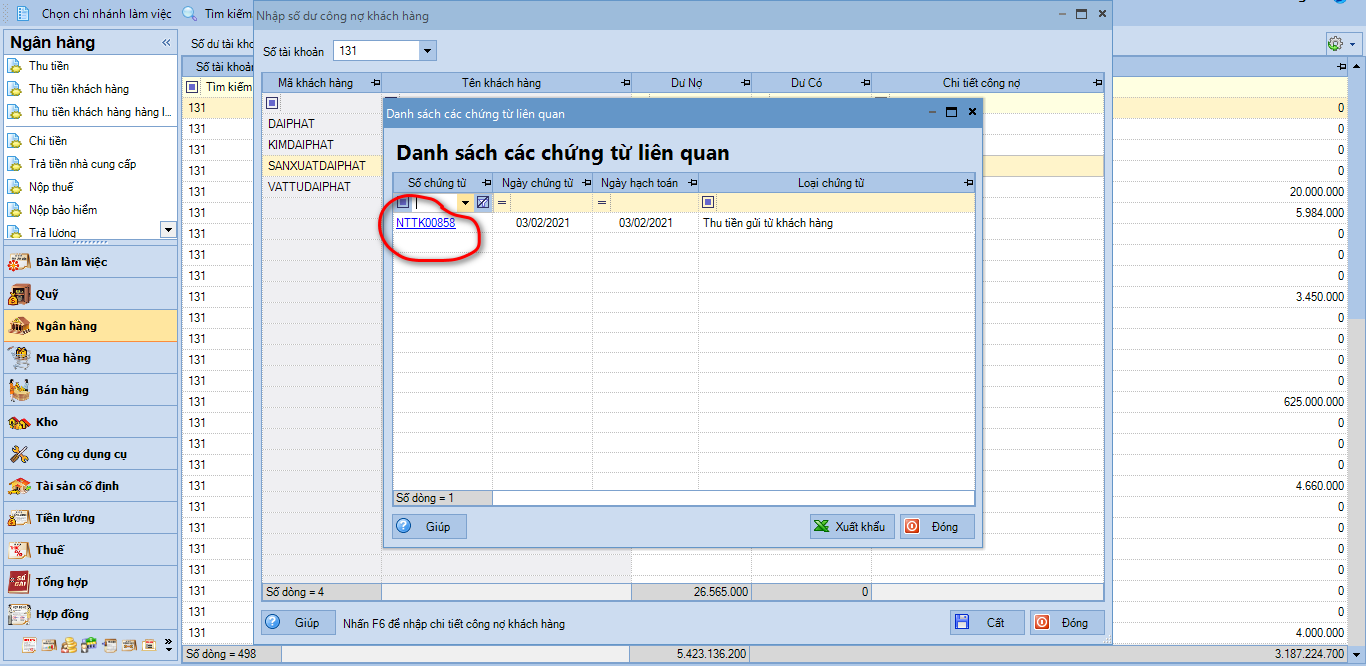Select Bán hàng in navigation pane
Image resolution: width=1366 pixels, height=666 pixels.
pos(62,390)
